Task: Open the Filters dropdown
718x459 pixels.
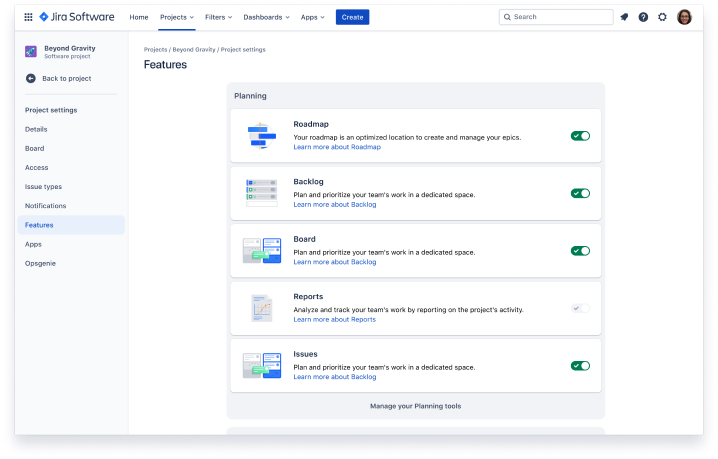Action: click(220, 17)
